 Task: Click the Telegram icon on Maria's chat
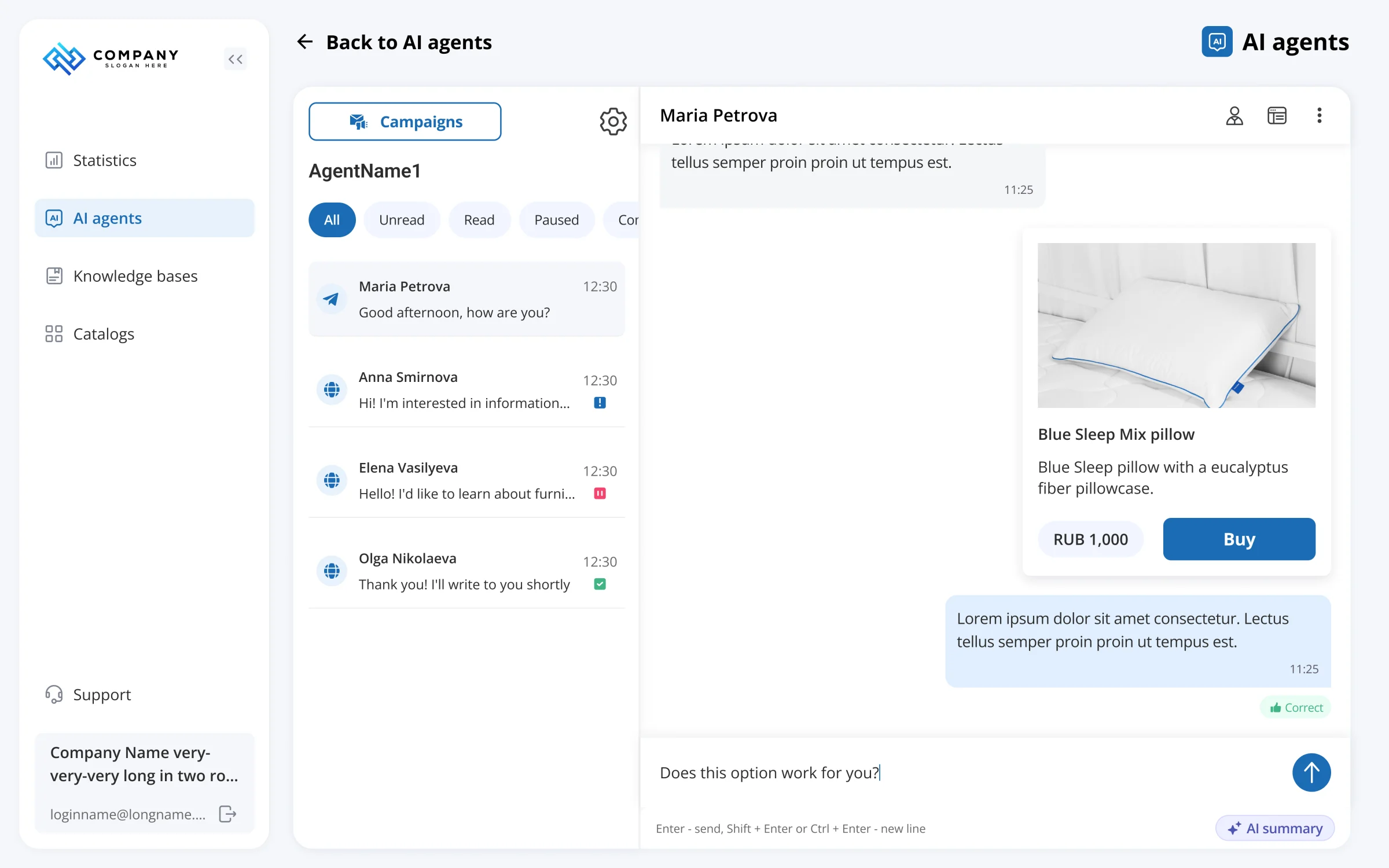pyautogui.click(x=332, y=299)
